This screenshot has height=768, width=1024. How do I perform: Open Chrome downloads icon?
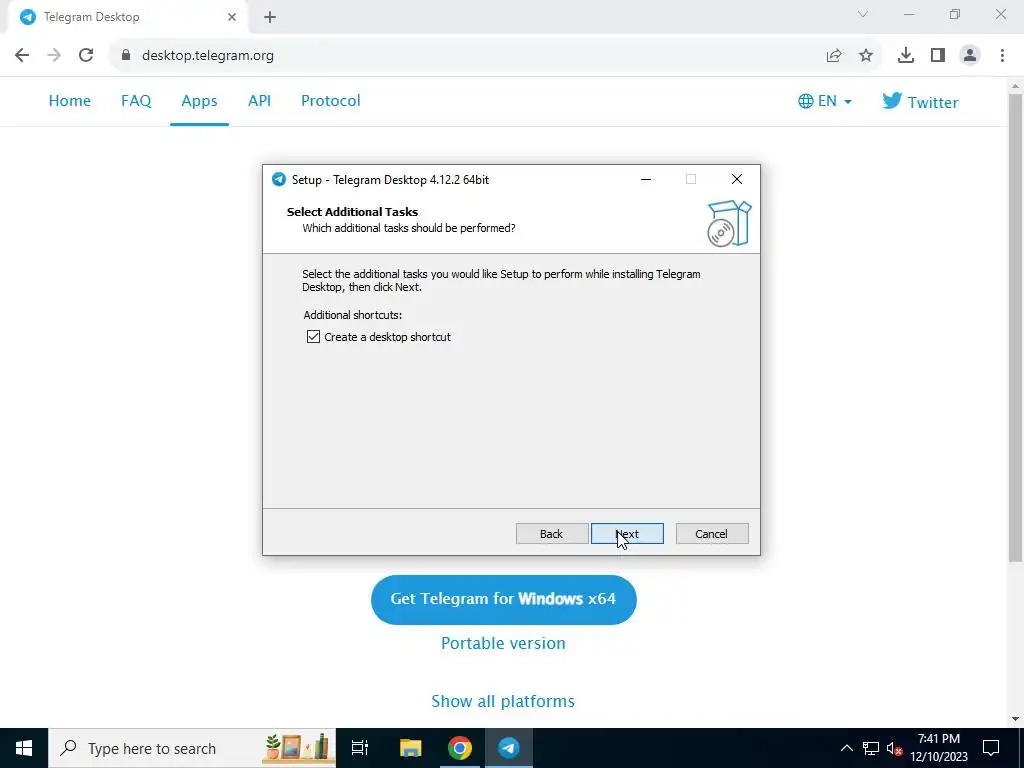pos(906,56)
